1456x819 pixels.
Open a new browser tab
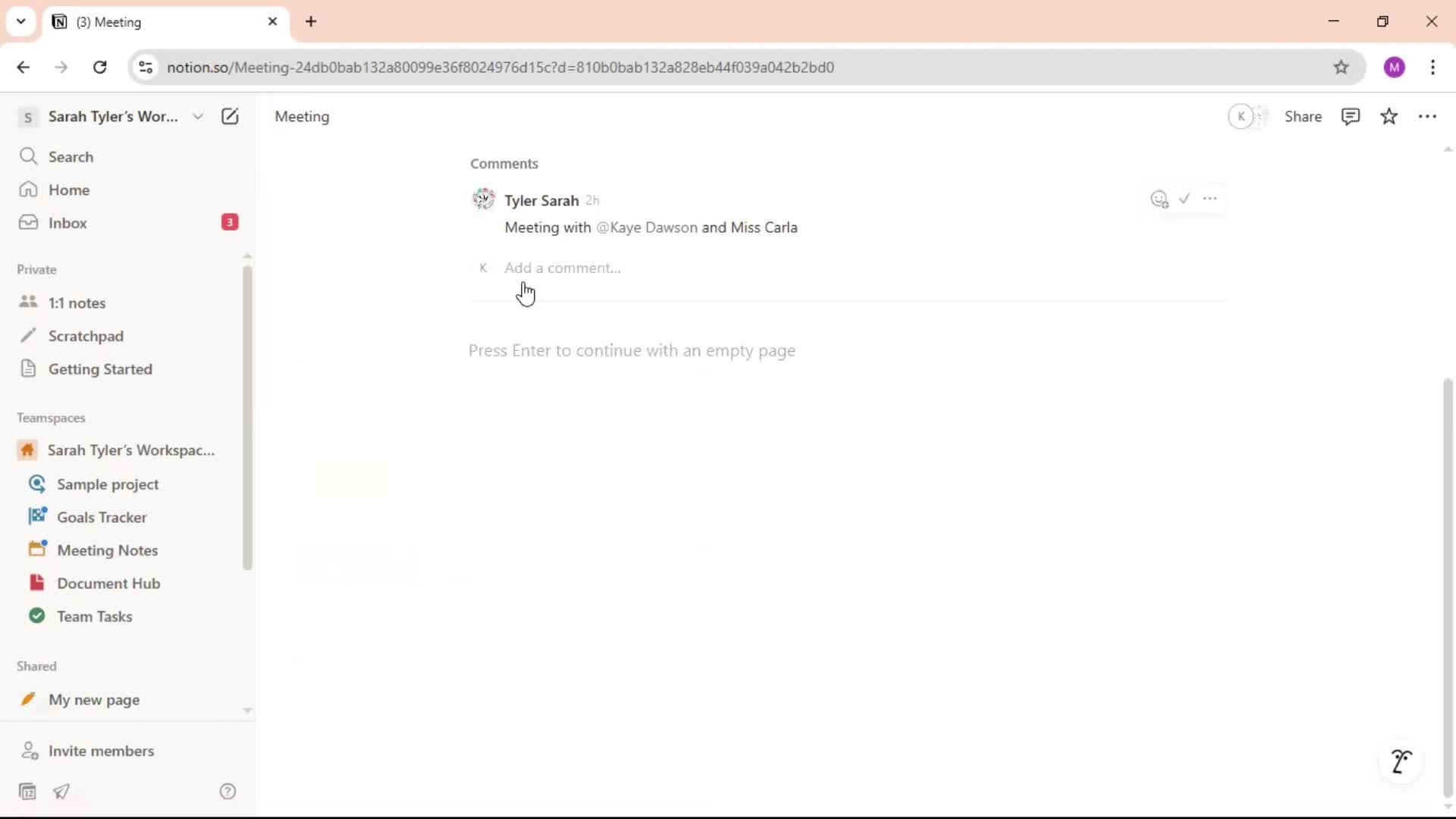311,21
